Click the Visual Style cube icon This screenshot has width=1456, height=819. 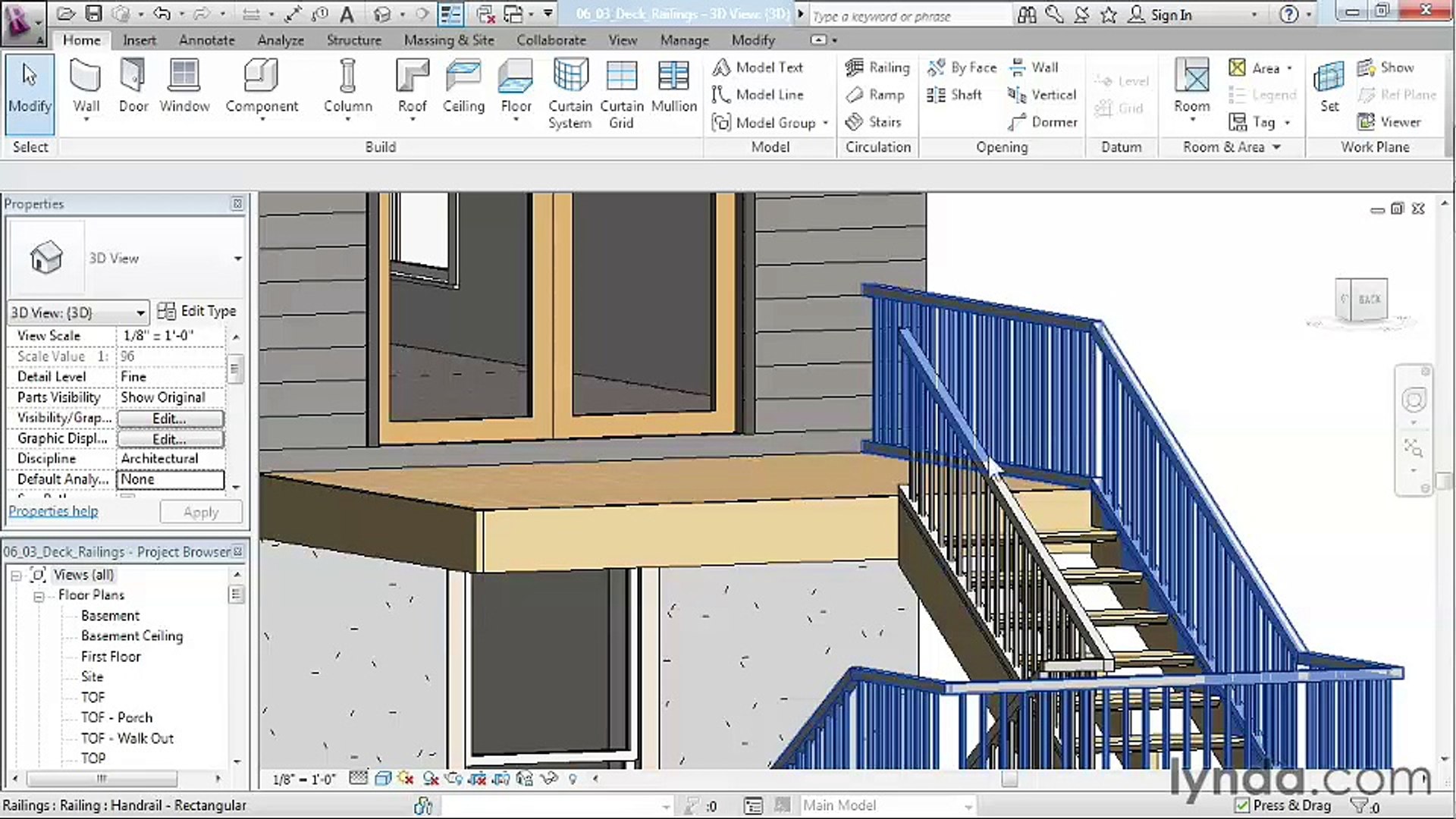coord(383,779)
